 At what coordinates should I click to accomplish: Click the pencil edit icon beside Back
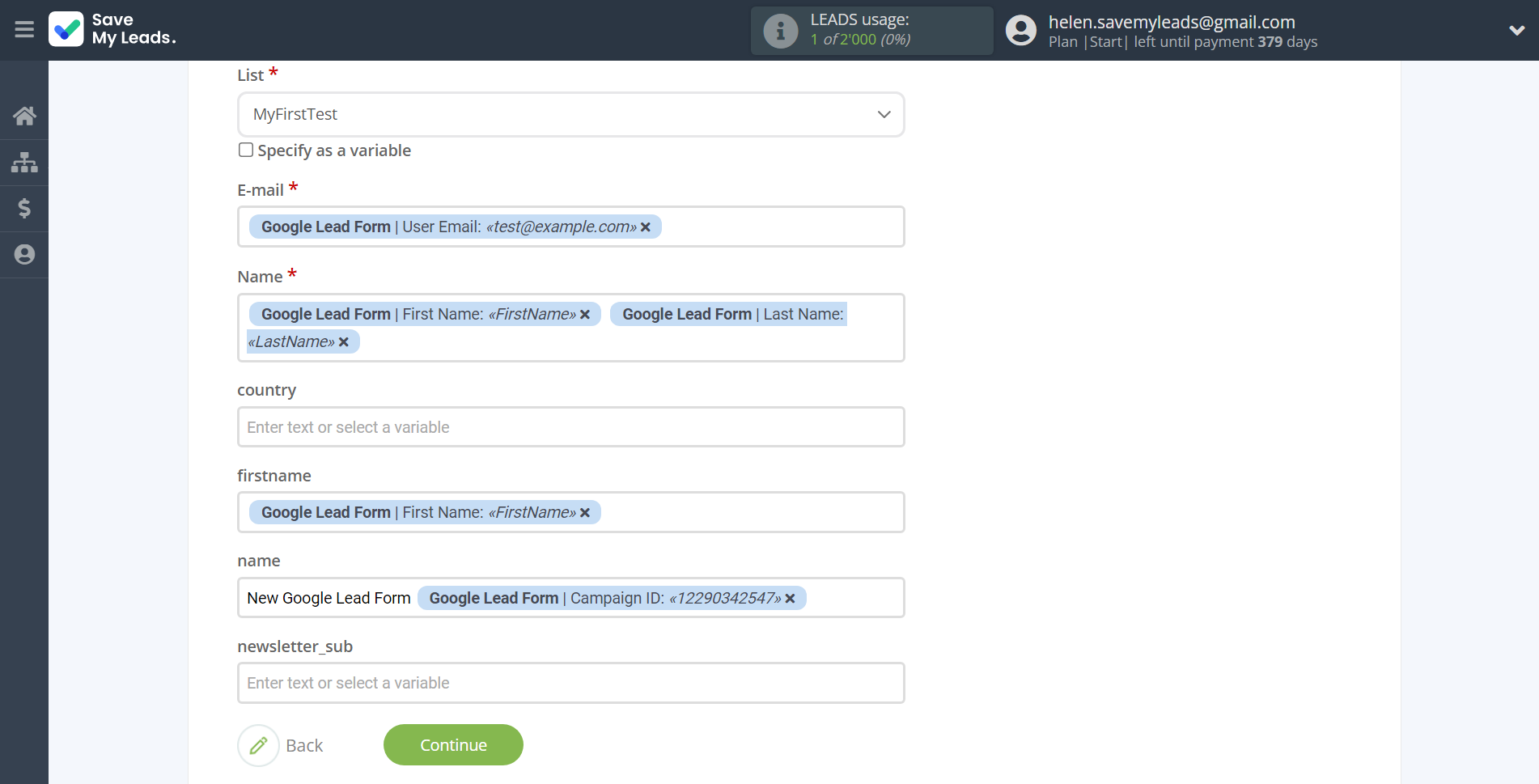click(258, 745)
